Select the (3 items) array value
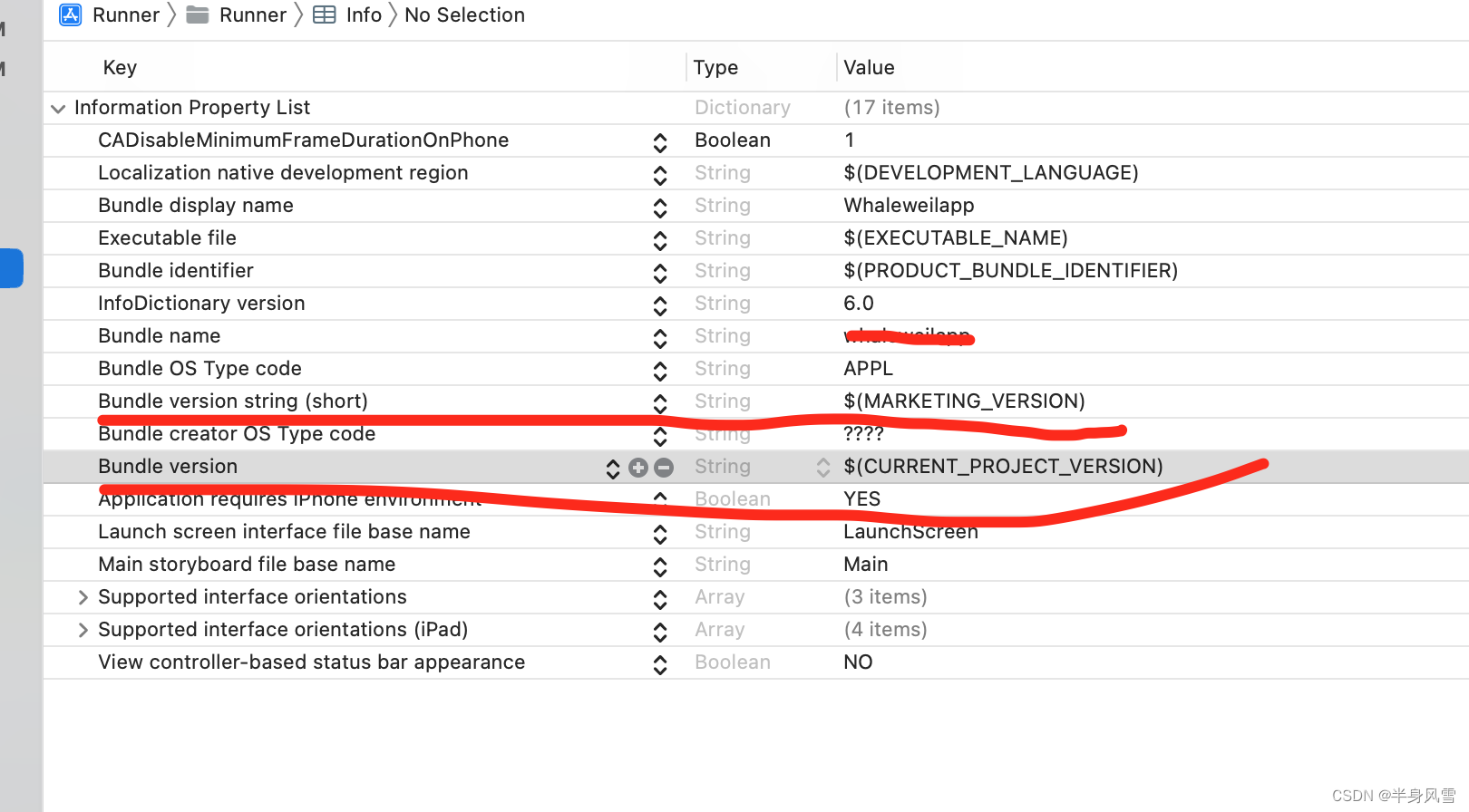This screenshot has height=812, width=1469. pos(885,597)
